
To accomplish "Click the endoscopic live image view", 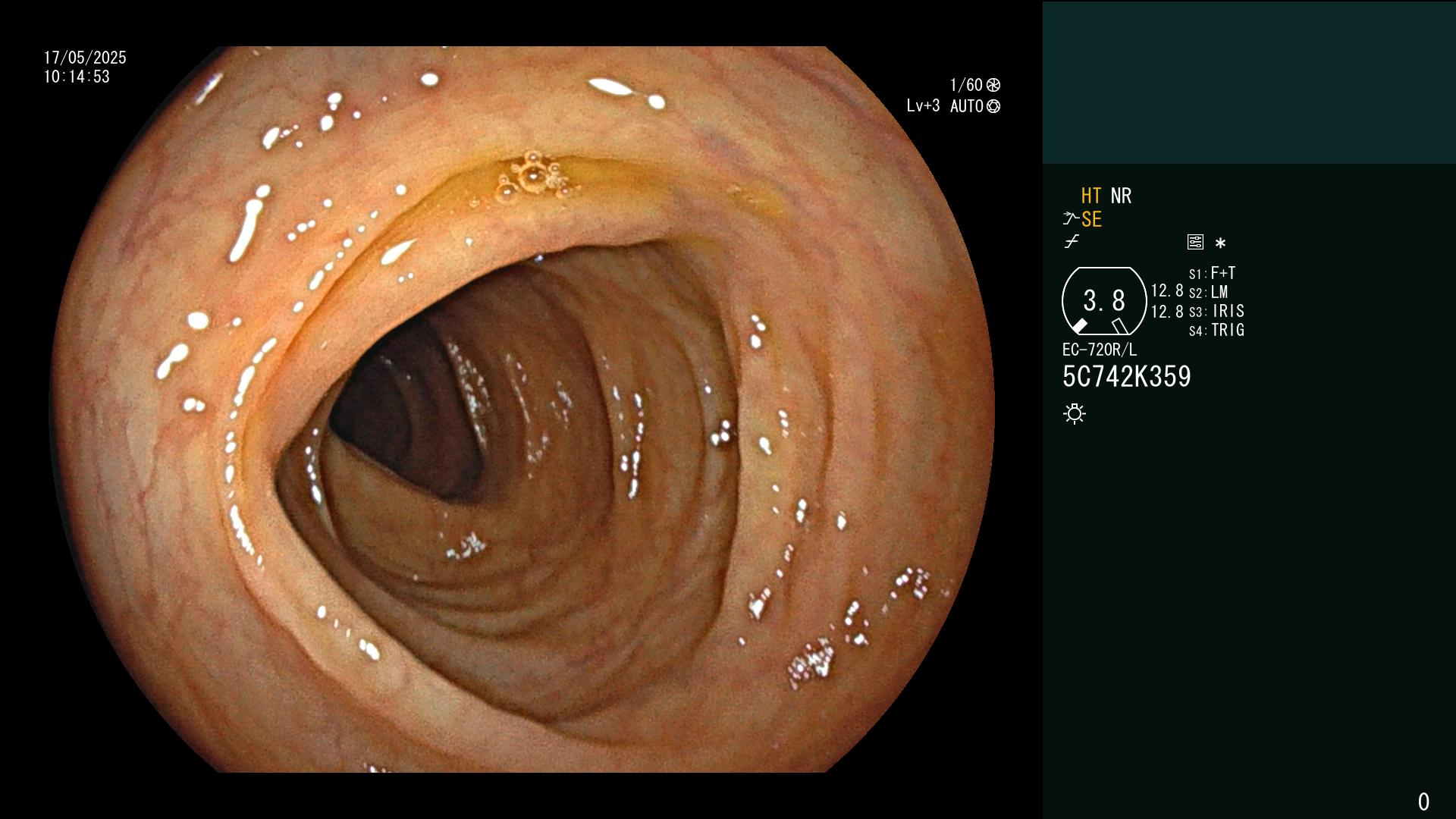I will click(x=523, y=409).
